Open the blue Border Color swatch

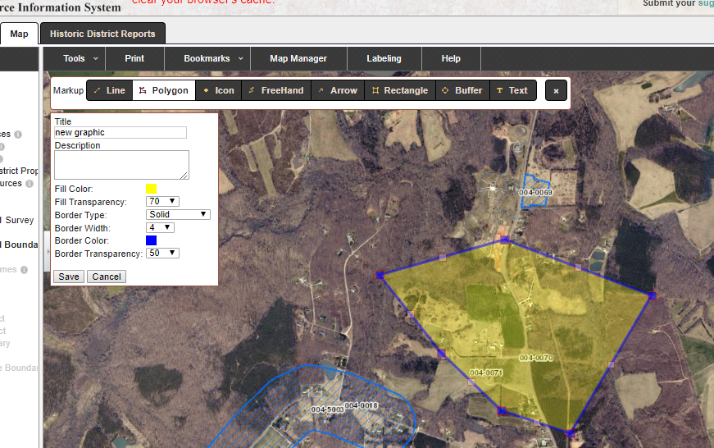151,240
